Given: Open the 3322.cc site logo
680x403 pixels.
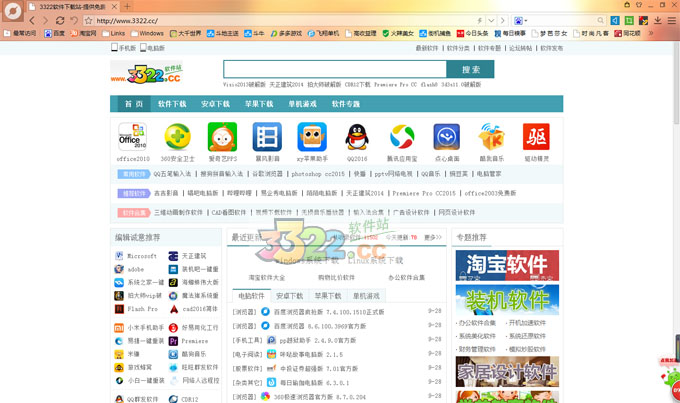Looking at the screenshot, I should coord(146,73).
